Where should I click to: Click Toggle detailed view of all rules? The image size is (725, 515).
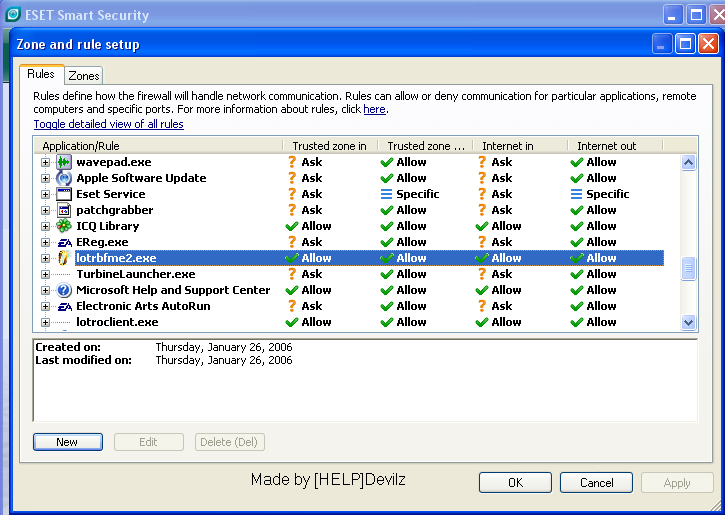pyautogui.click(x=109, y=124)
